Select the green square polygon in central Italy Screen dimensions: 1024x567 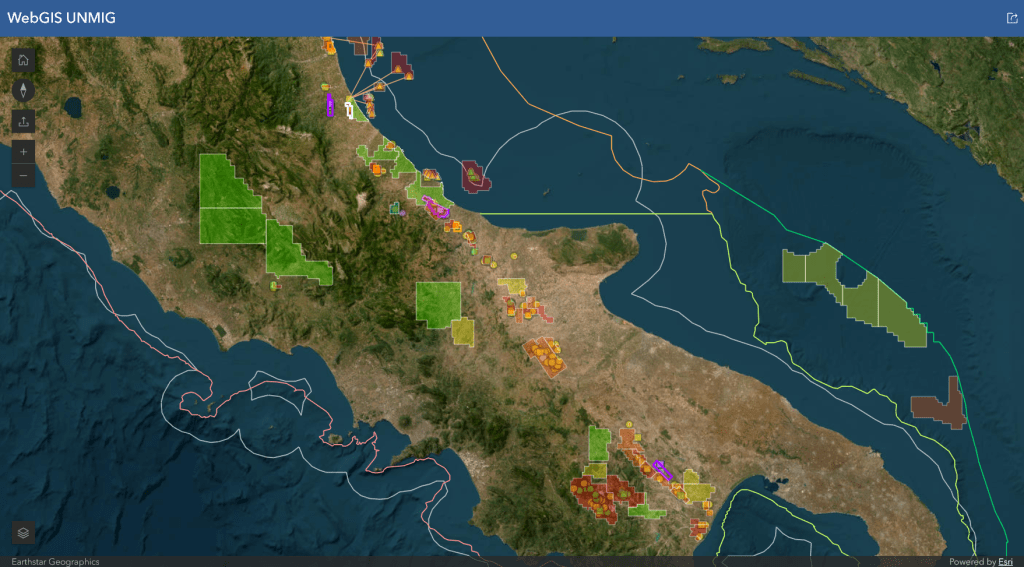pos(438,303)
